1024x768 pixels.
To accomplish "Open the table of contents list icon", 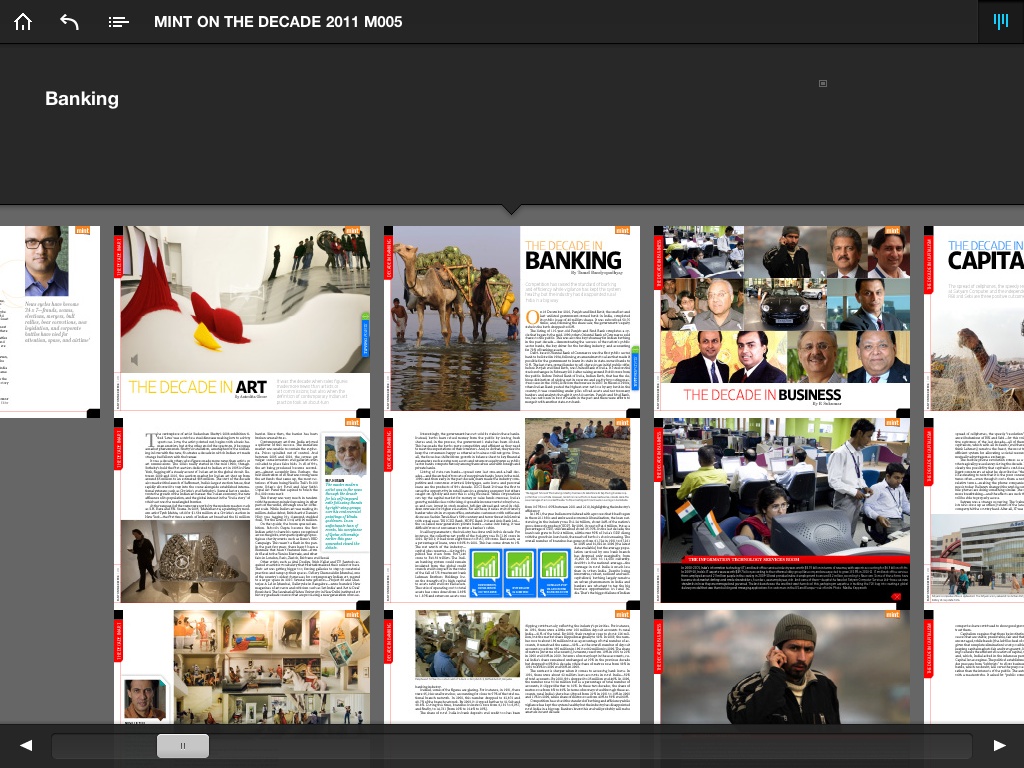I will click(x=118, y=22).
